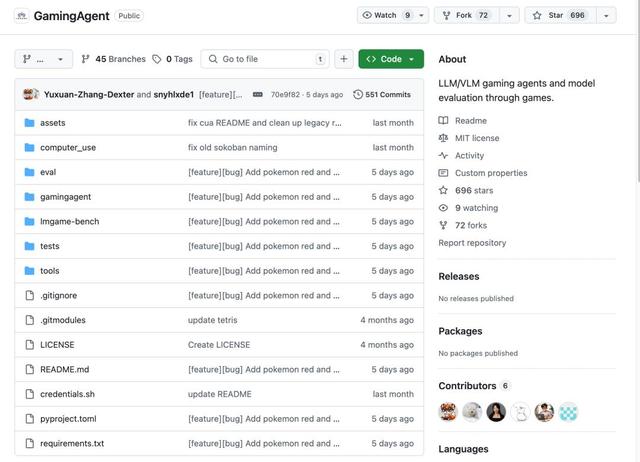Click the Report repository link
Image resolution: width=640 pixels, height=462 pixels.
click(472, 243)
